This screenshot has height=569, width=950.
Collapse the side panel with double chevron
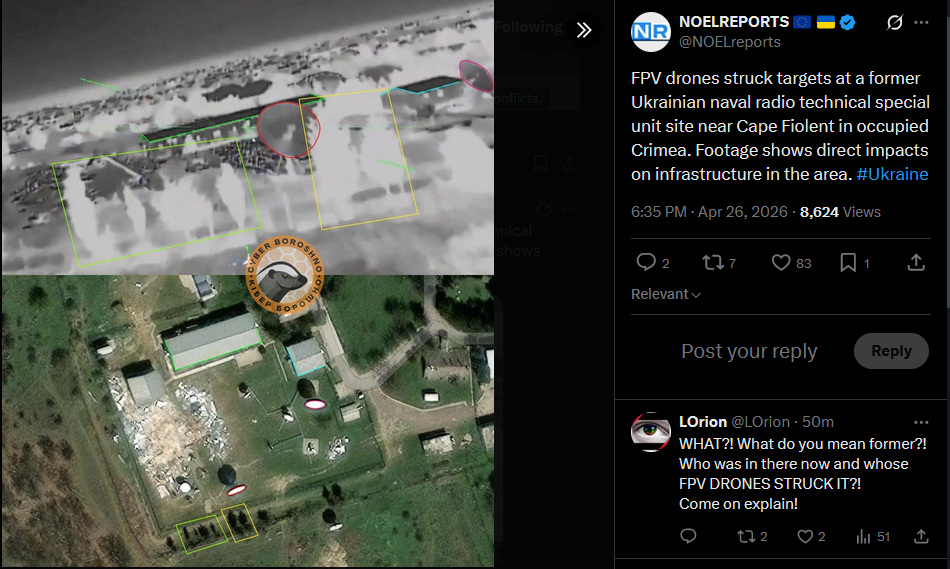584,30
